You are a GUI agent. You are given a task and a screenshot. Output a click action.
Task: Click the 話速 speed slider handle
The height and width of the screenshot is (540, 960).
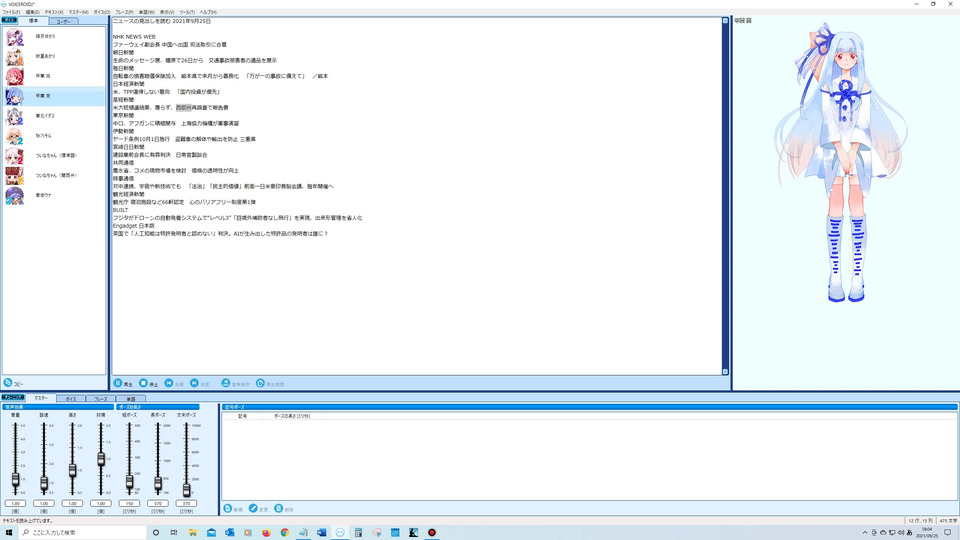(44, 484)
